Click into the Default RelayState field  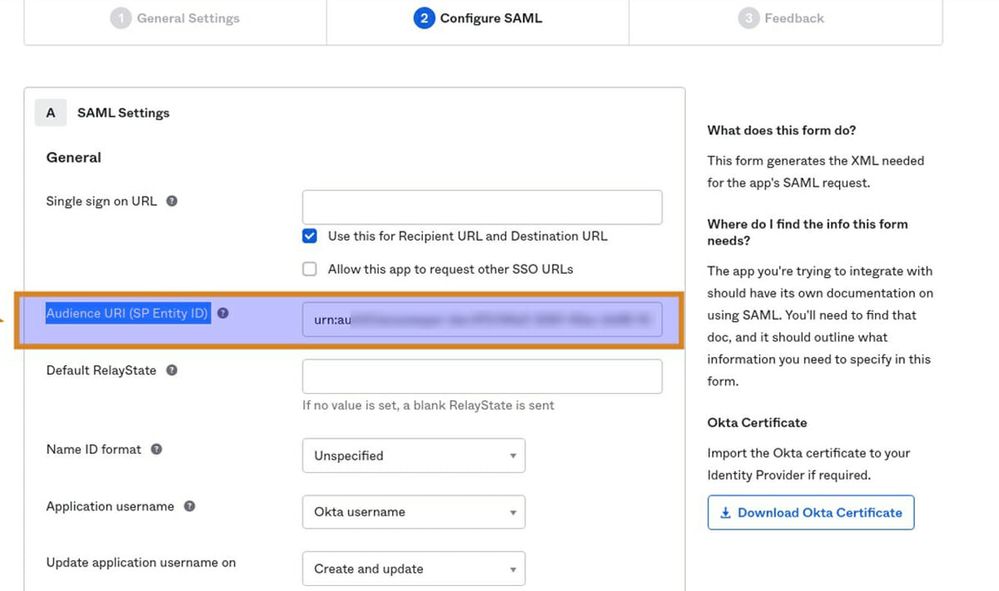[x=482, y=377]
